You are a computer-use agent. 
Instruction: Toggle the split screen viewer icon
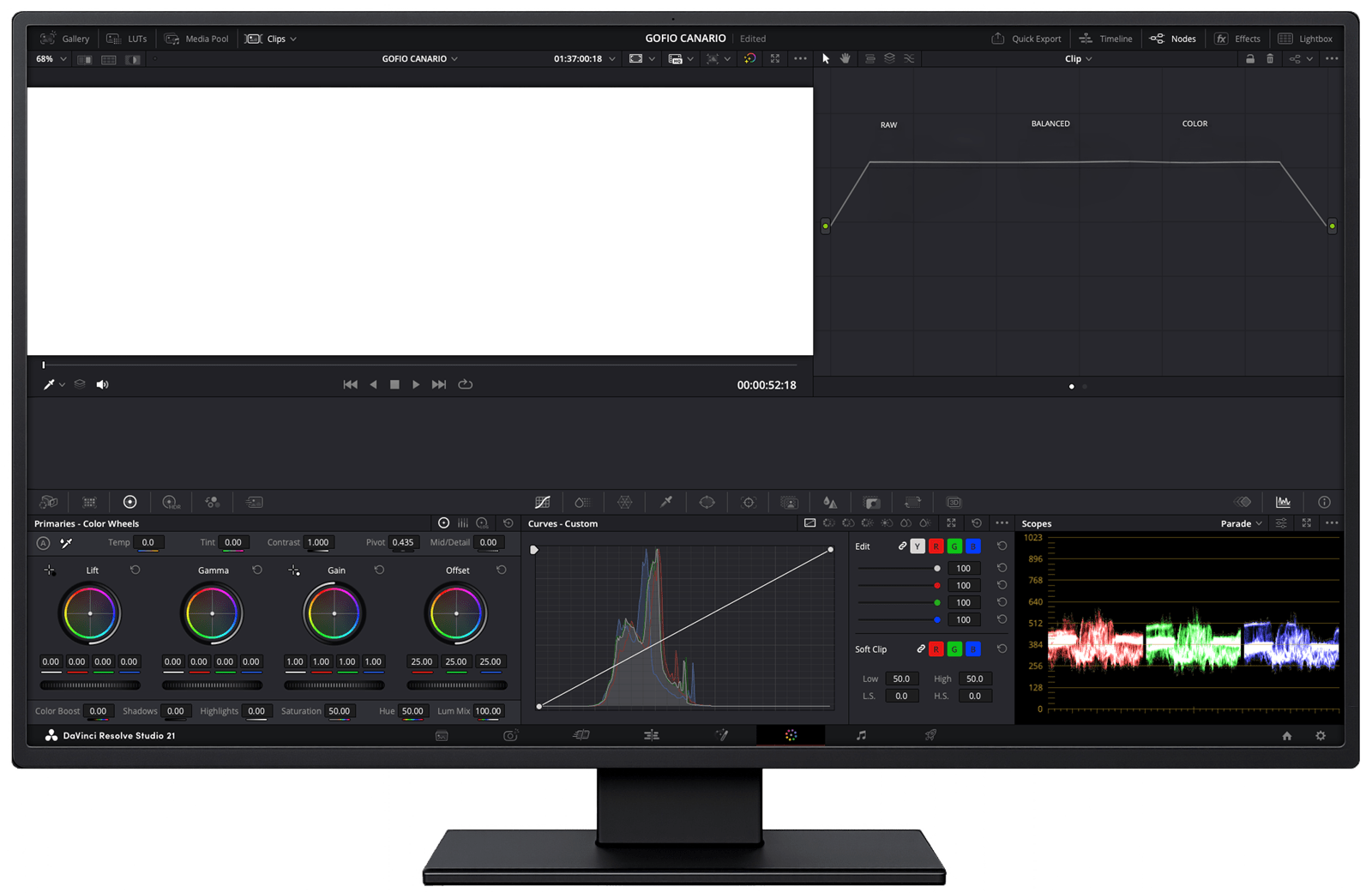click(109, 60)
